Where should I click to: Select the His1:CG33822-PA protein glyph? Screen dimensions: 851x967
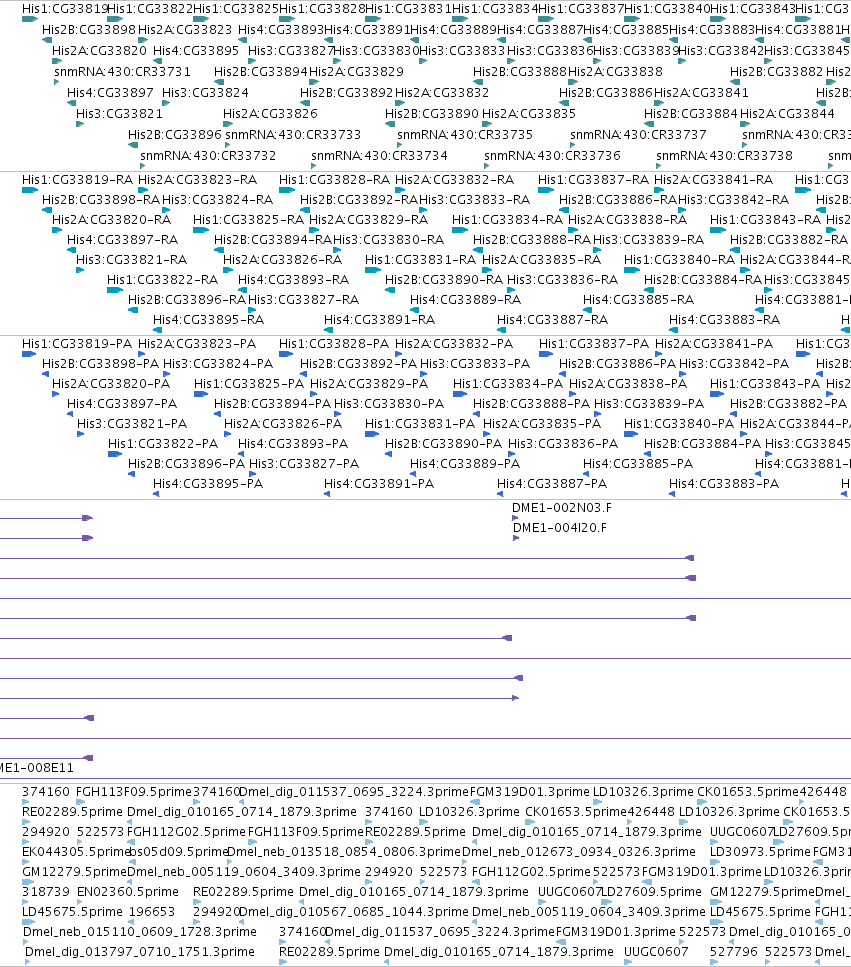(x=115, y=454)
